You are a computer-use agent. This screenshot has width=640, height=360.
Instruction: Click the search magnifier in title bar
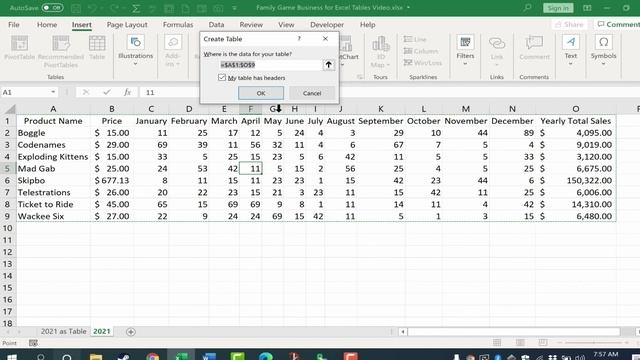click(x=527, y=7)
